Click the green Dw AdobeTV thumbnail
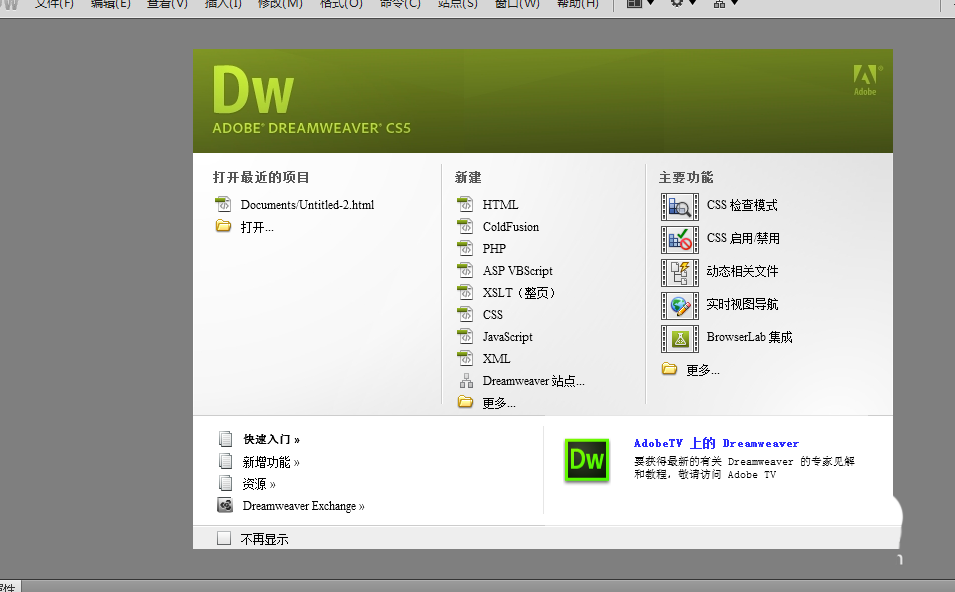955x592 pixels. point(587,460)
